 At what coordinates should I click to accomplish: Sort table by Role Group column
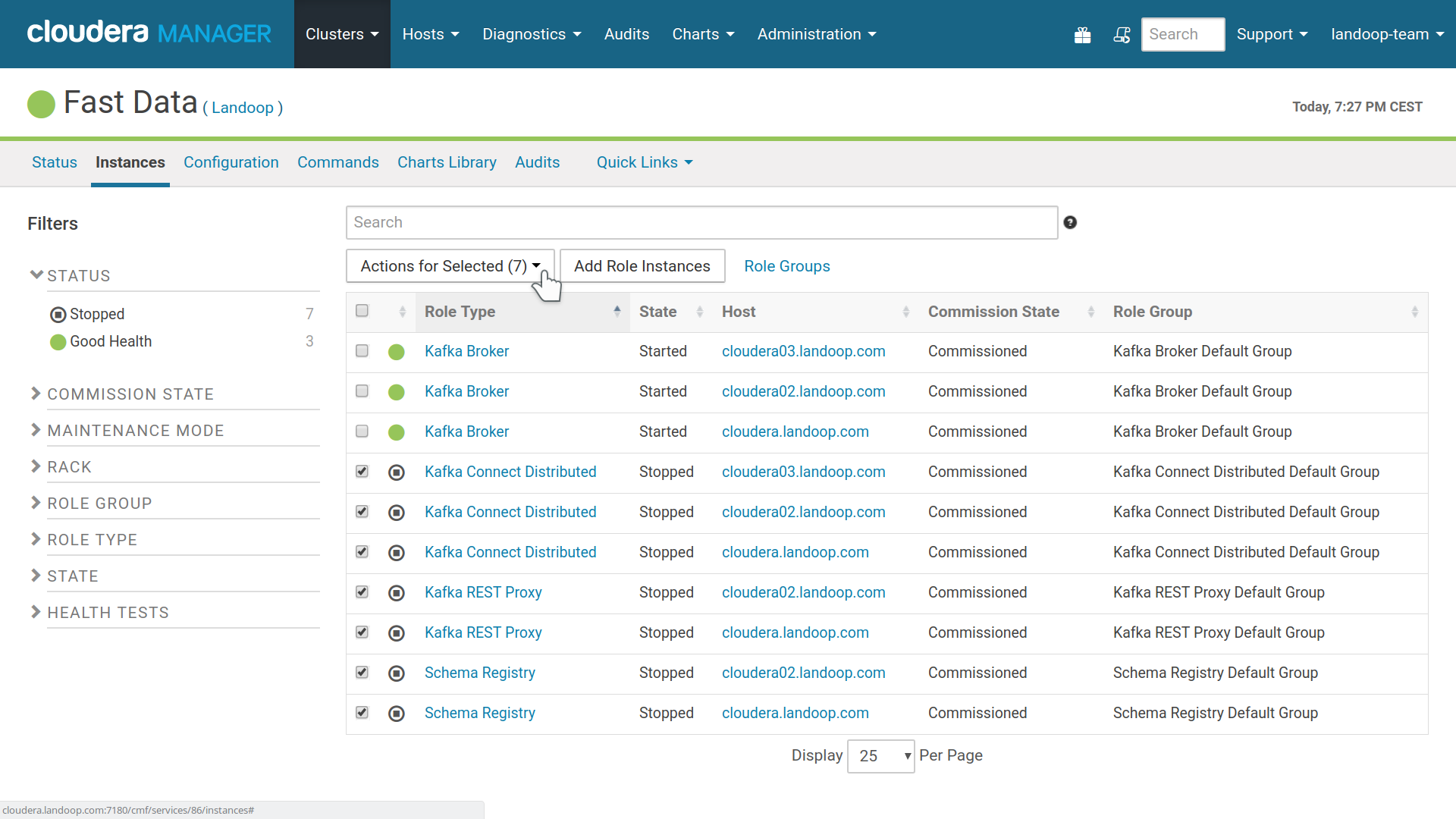(x=1265, y=312)
